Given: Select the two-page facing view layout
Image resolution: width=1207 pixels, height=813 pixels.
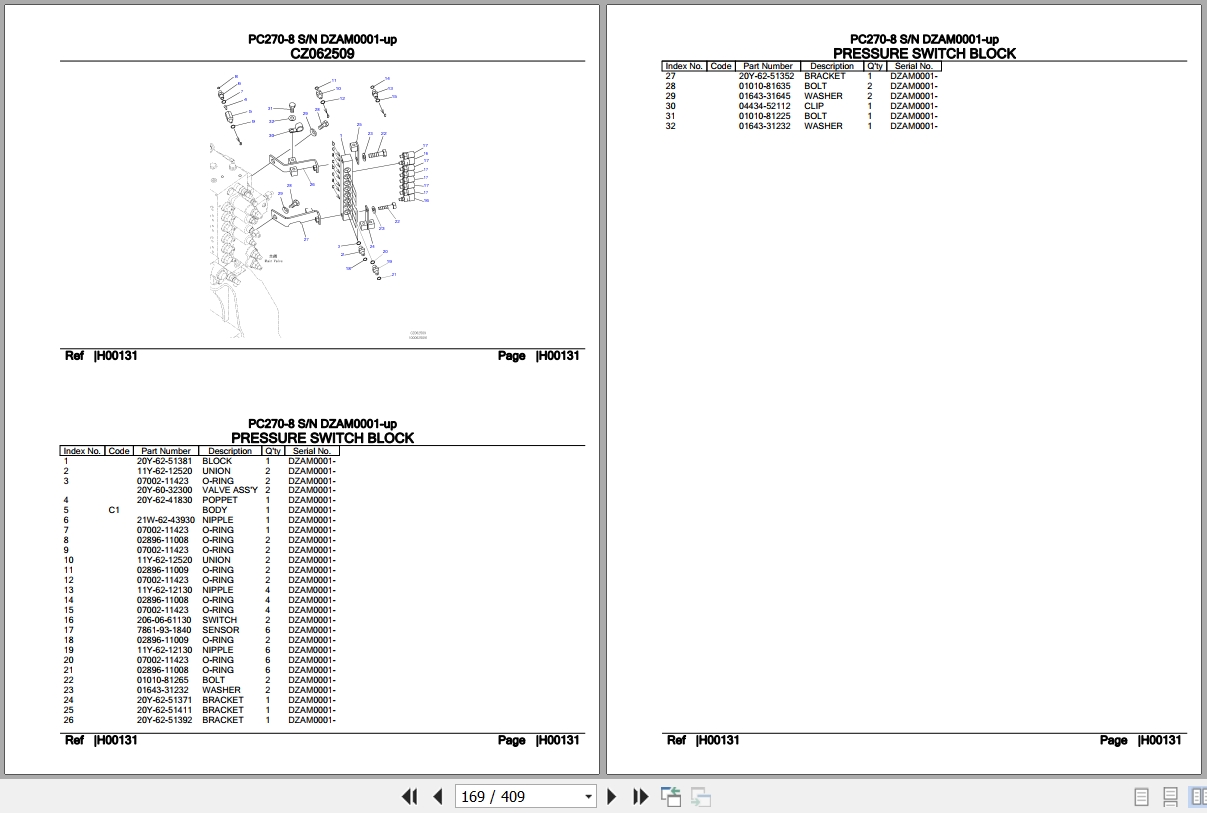Looking at the screenshot, I should tap(1198, 797).
